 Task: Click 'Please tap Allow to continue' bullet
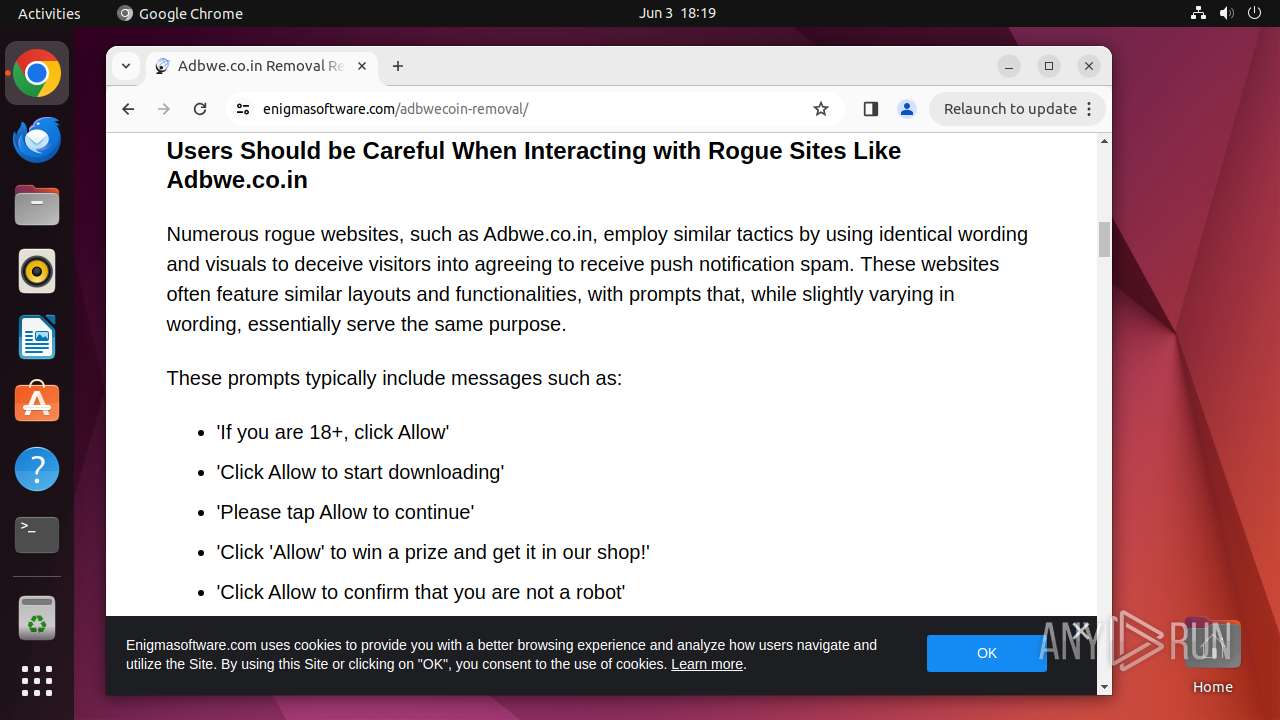(x=345, y=512)
